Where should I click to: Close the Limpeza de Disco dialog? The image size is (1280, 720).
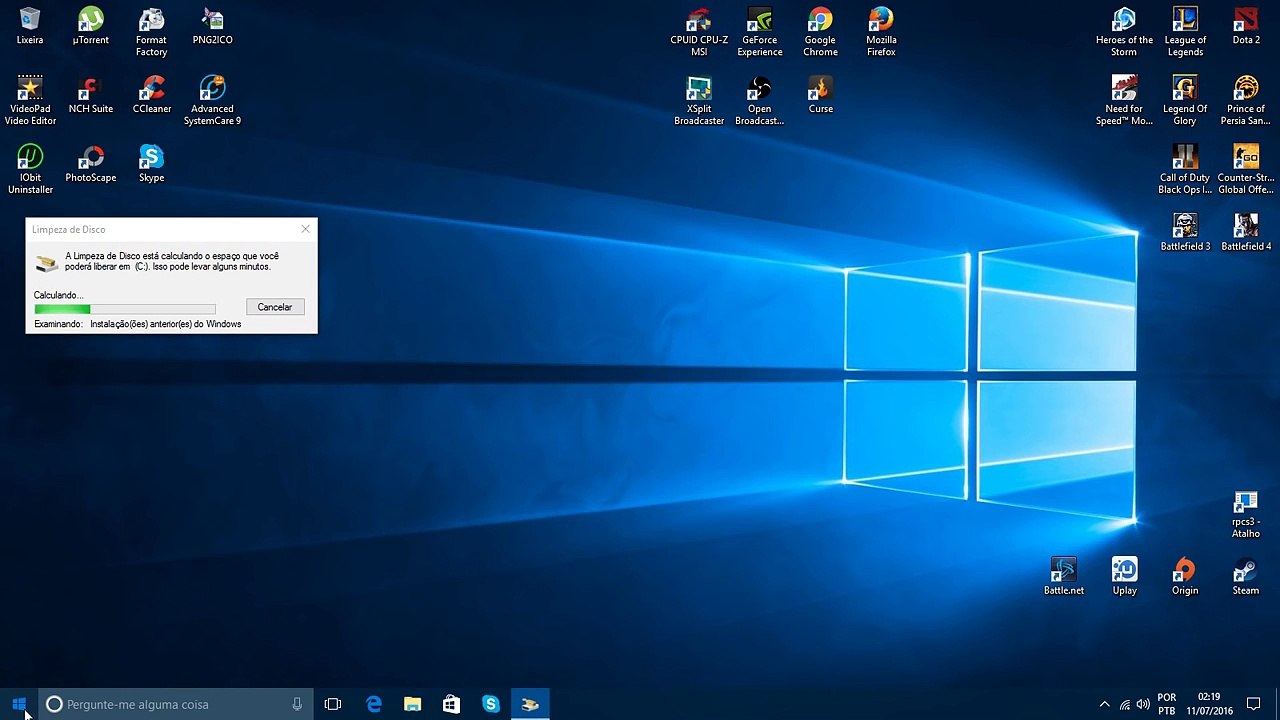pos(306,229)
